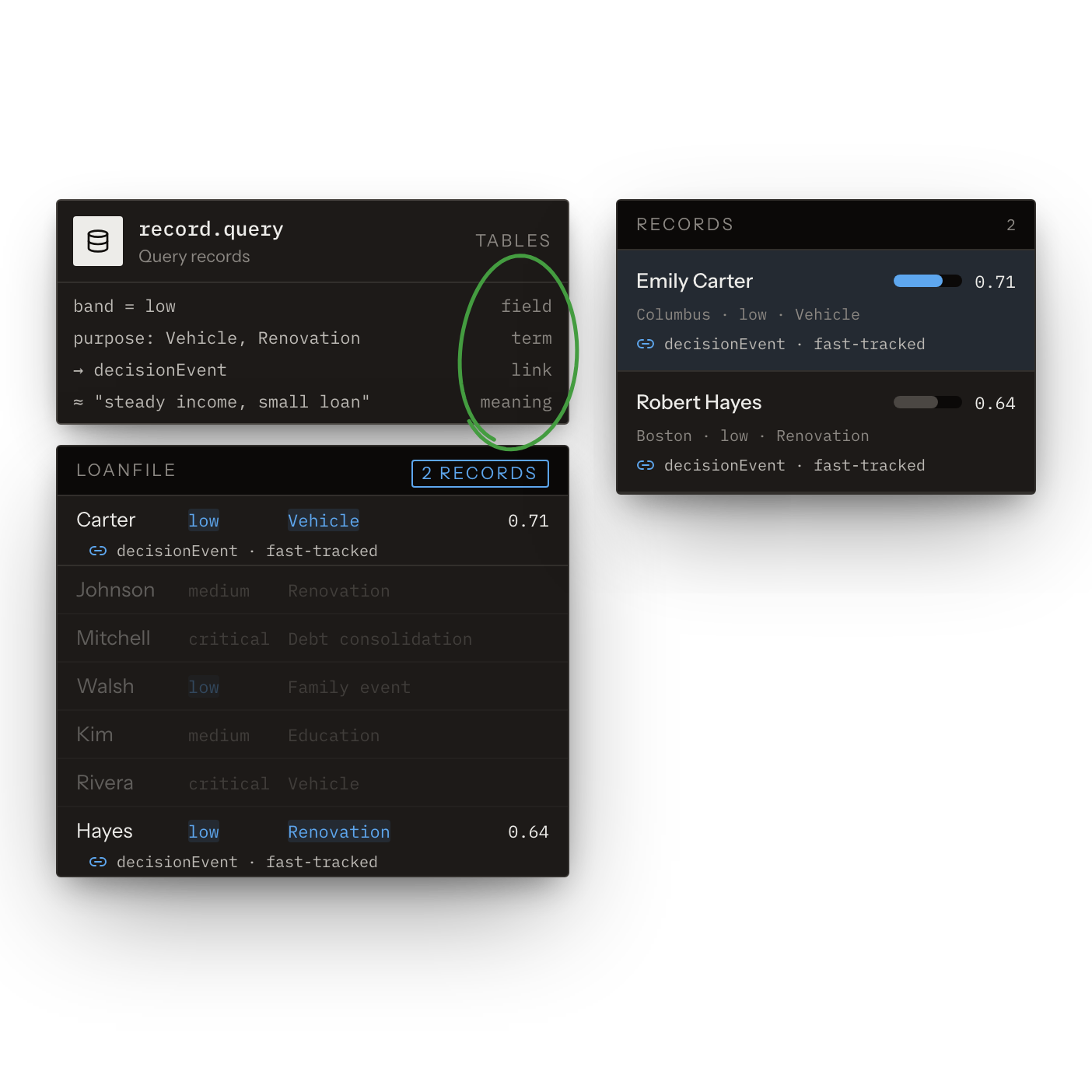1092x1092 pixels.
Task: Click the 'term' type label
Action: click(x=532, y=338)
